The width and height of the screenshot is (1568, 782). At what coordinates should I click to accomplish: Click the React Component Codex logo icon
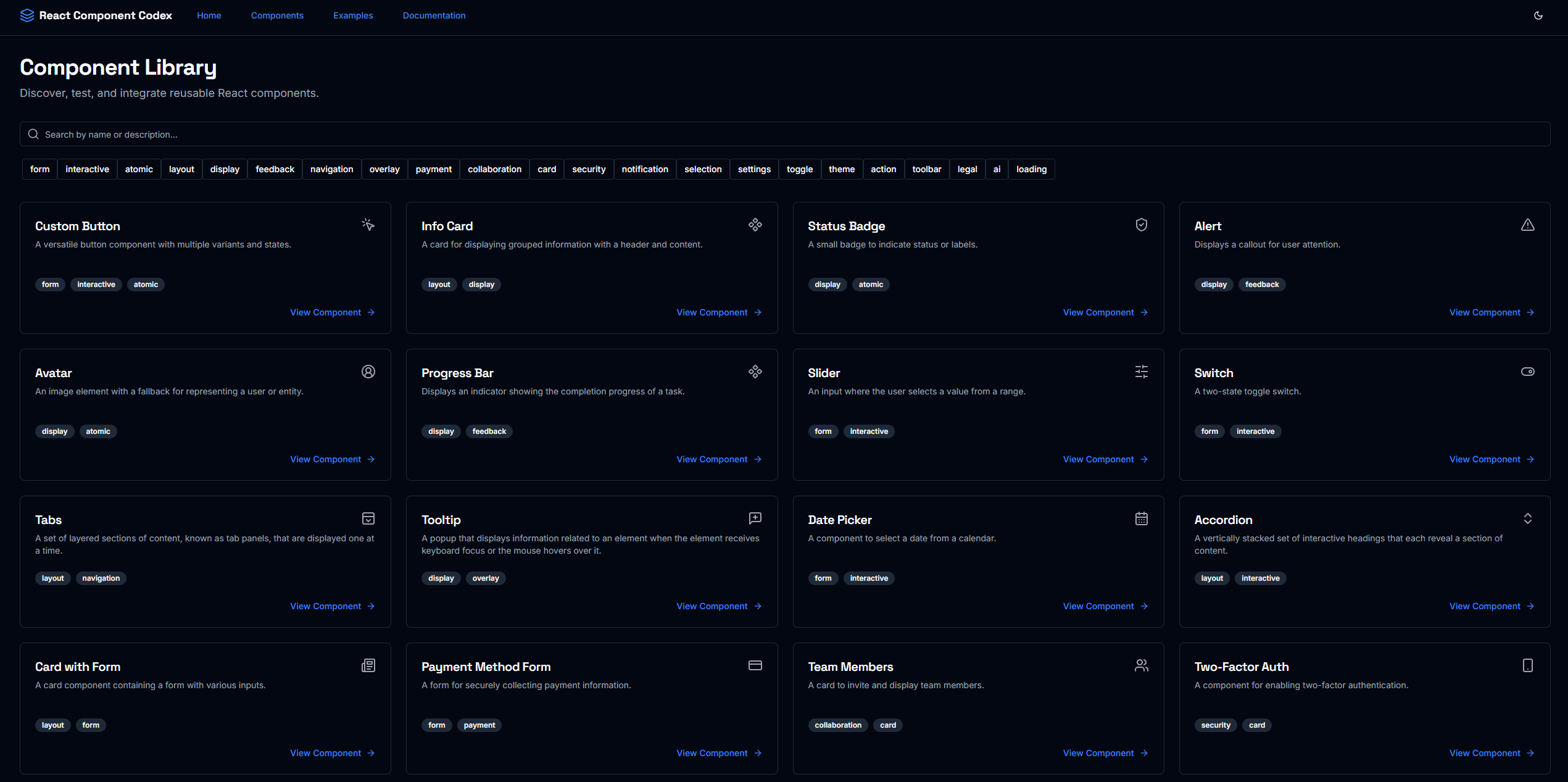(x=27, y=15)
